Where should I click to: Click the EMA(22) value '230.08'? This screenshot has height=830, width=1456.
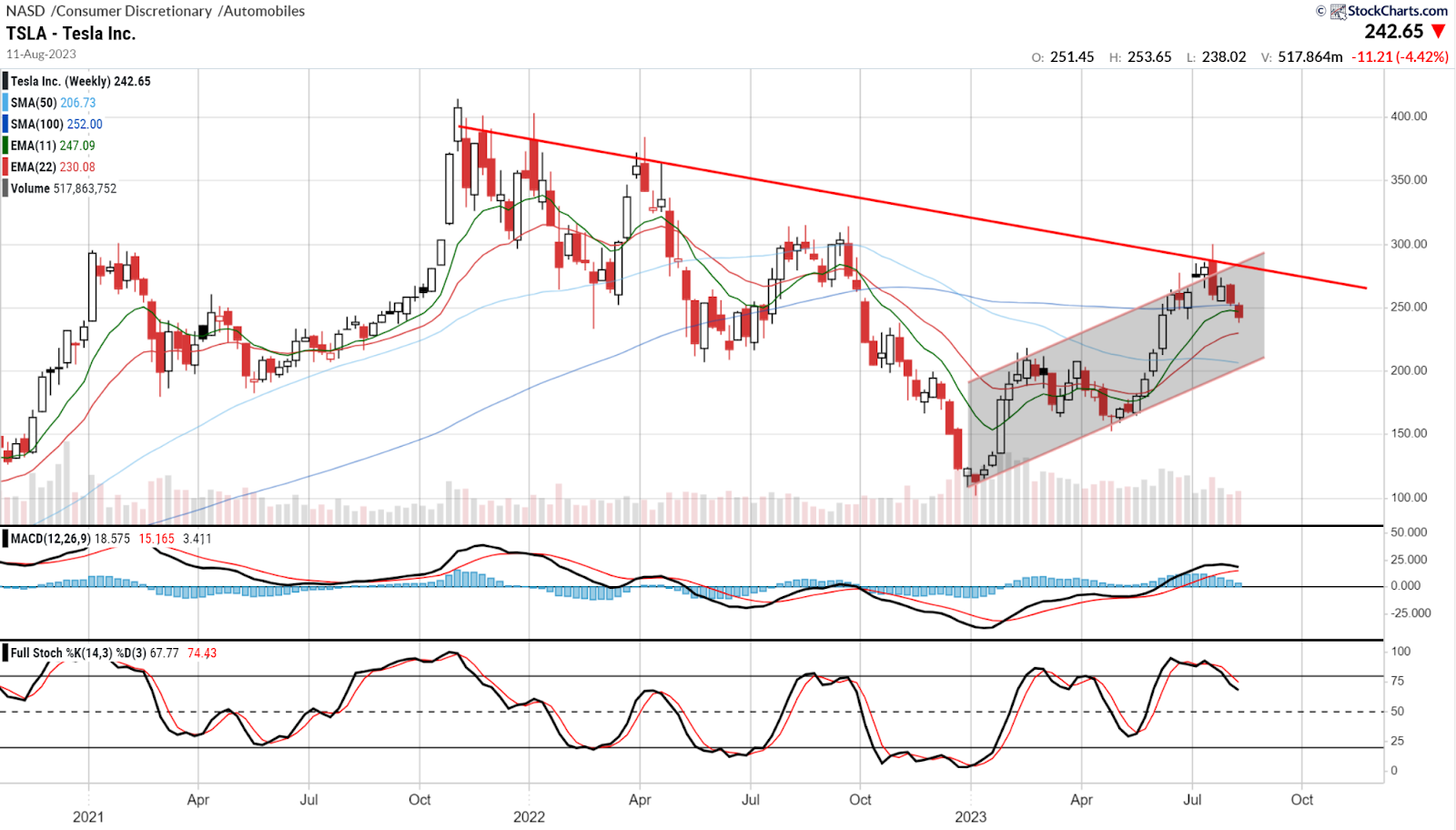pos(77,167)
